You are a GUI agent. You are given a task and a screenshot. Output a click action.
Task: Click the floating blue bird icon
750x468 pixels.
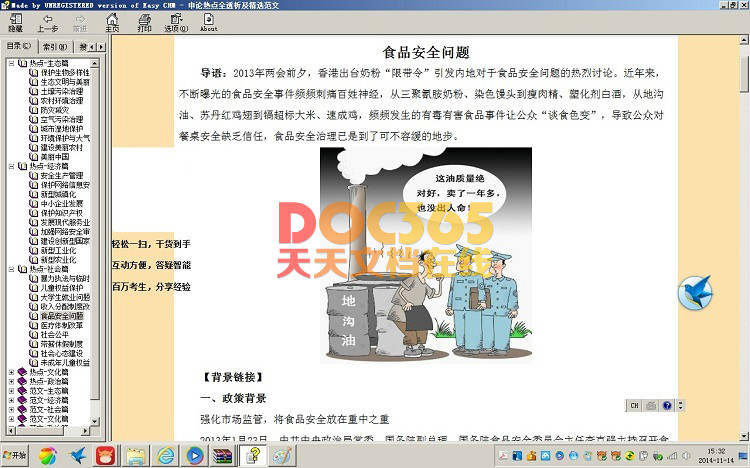point(695,292)
